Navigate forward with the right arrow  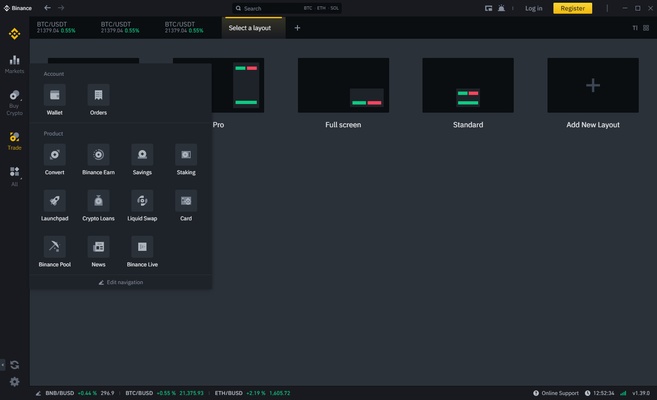coord(61,8)
